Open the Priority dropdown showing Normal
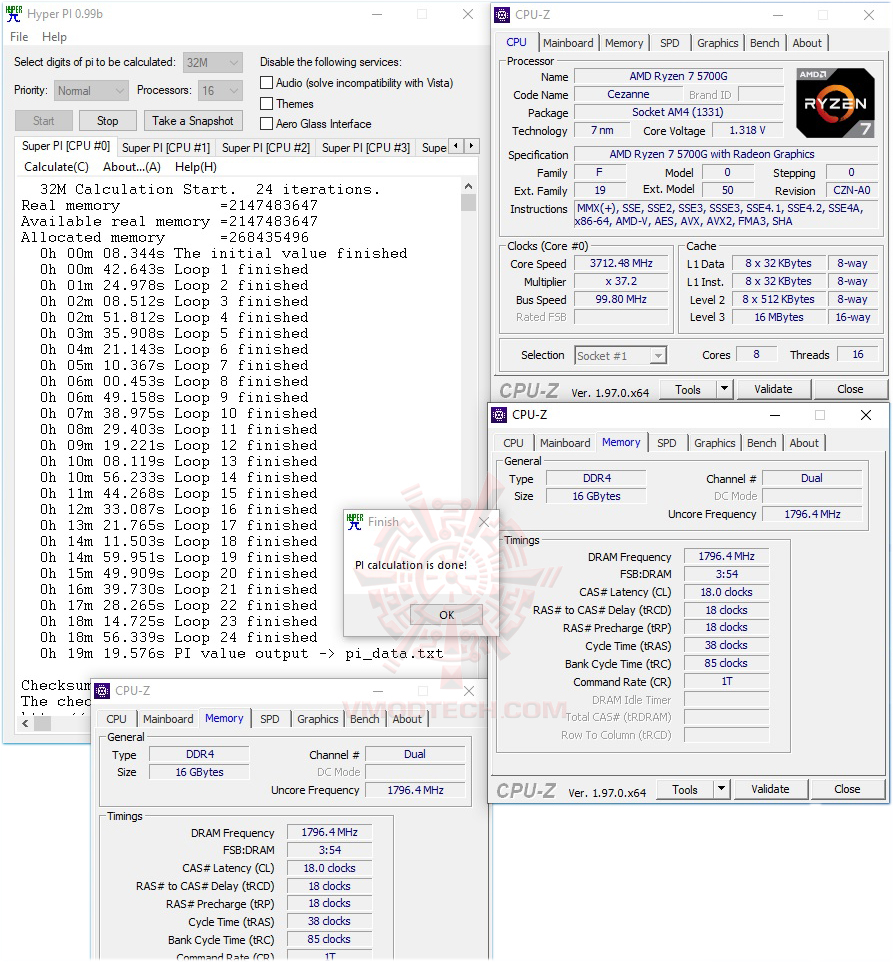This screenshot has width=893, height=962. (91, 91)
